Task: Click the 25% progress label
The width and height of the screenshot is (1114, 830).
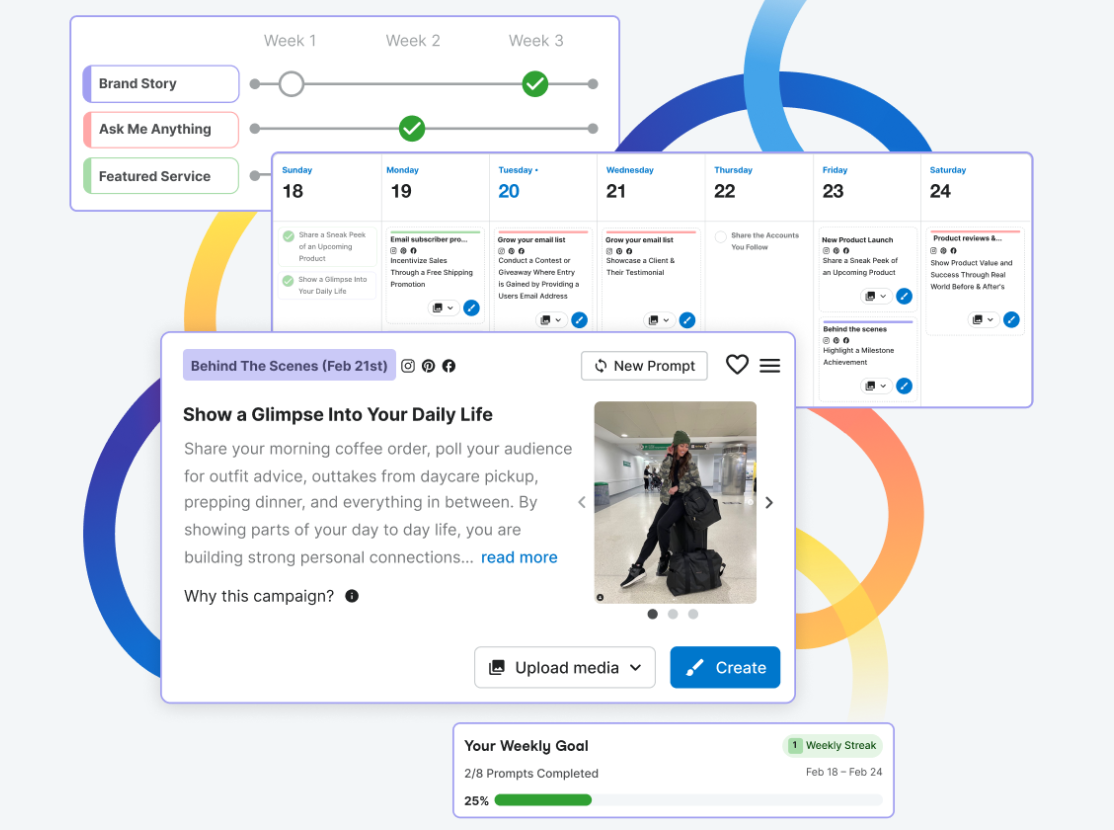Action: point(476,801)
